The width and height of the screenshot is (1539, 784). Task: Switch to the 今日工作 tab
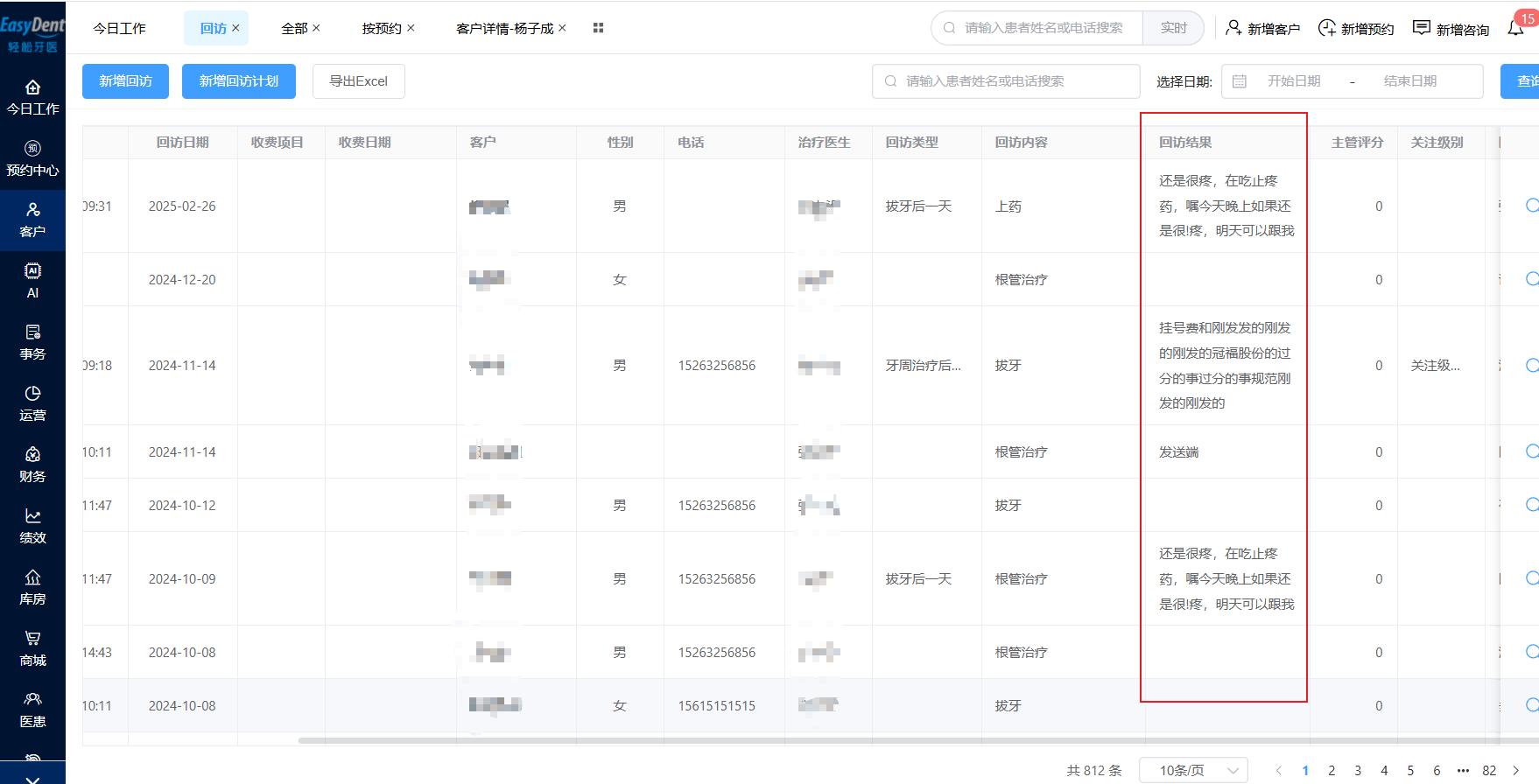(x=120, y=28)
